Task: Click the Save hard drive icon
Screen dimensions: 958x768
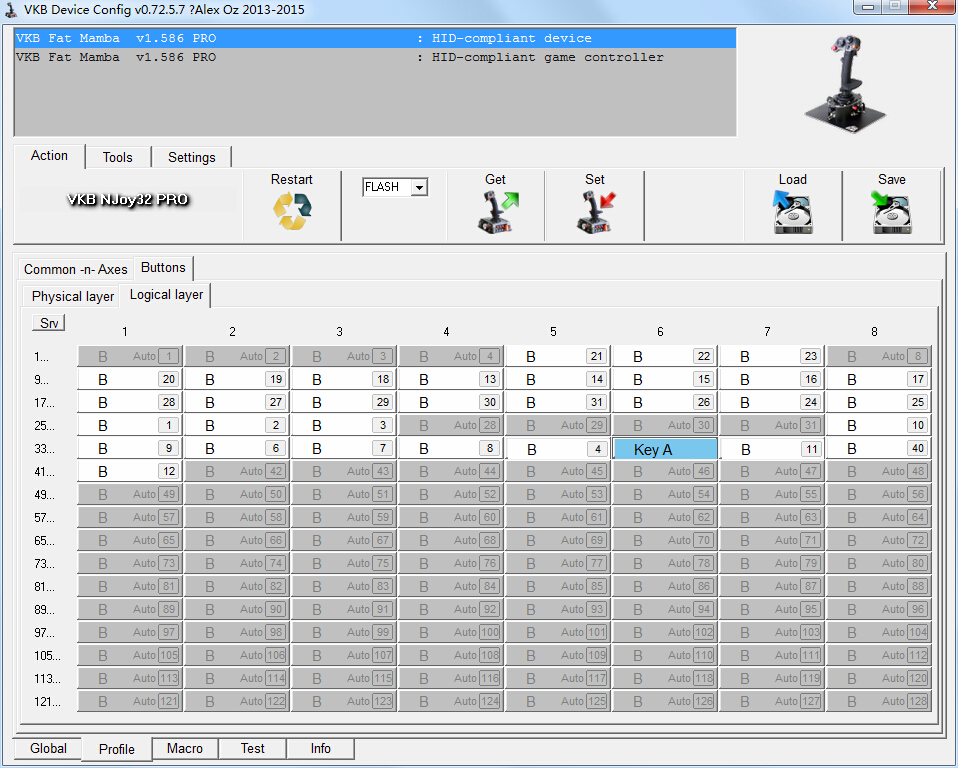Action: (891, 212)
